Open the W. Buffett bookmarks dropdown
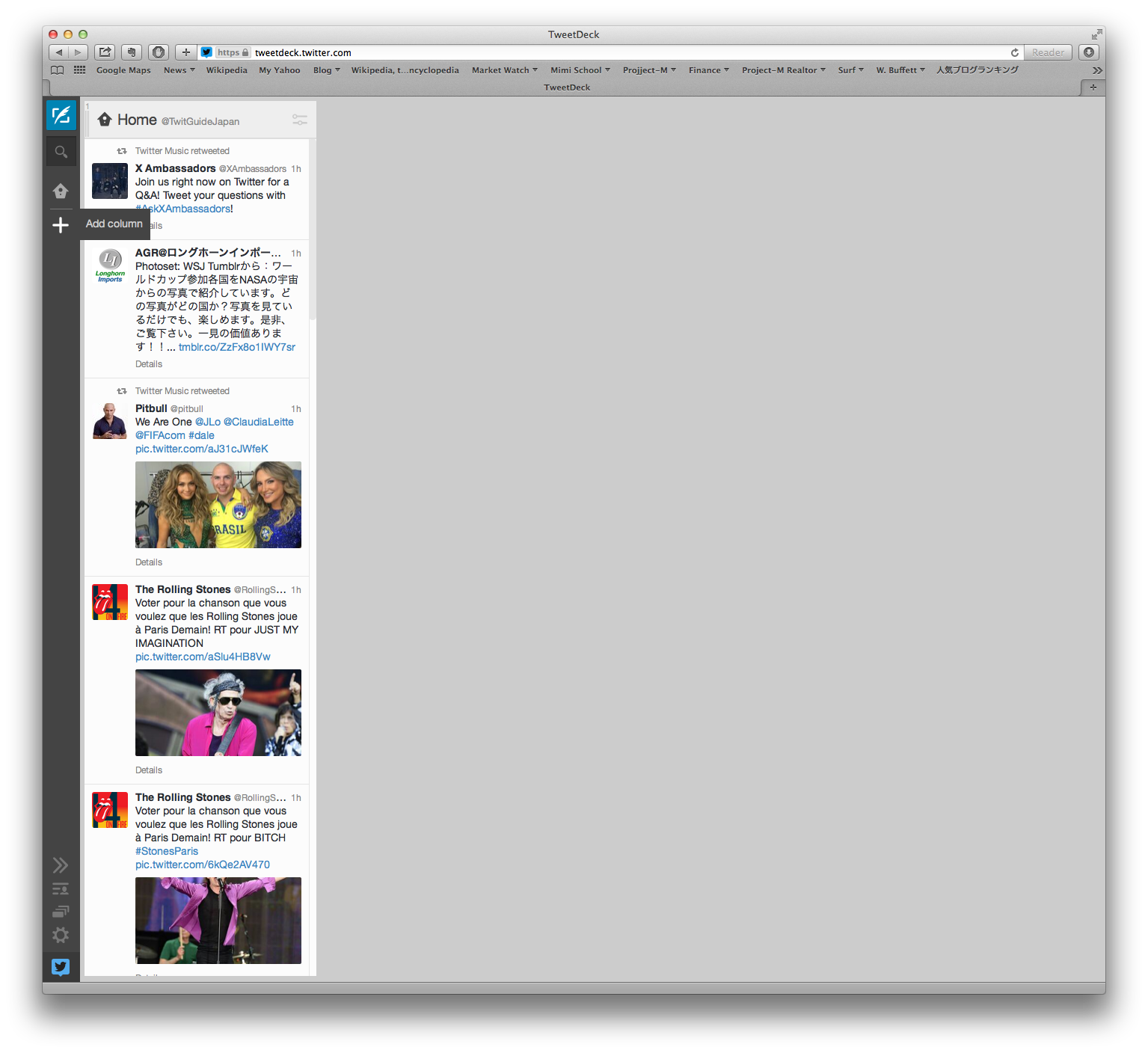Viewport: 1148px width, 1053px height. (x=901, y=70)
